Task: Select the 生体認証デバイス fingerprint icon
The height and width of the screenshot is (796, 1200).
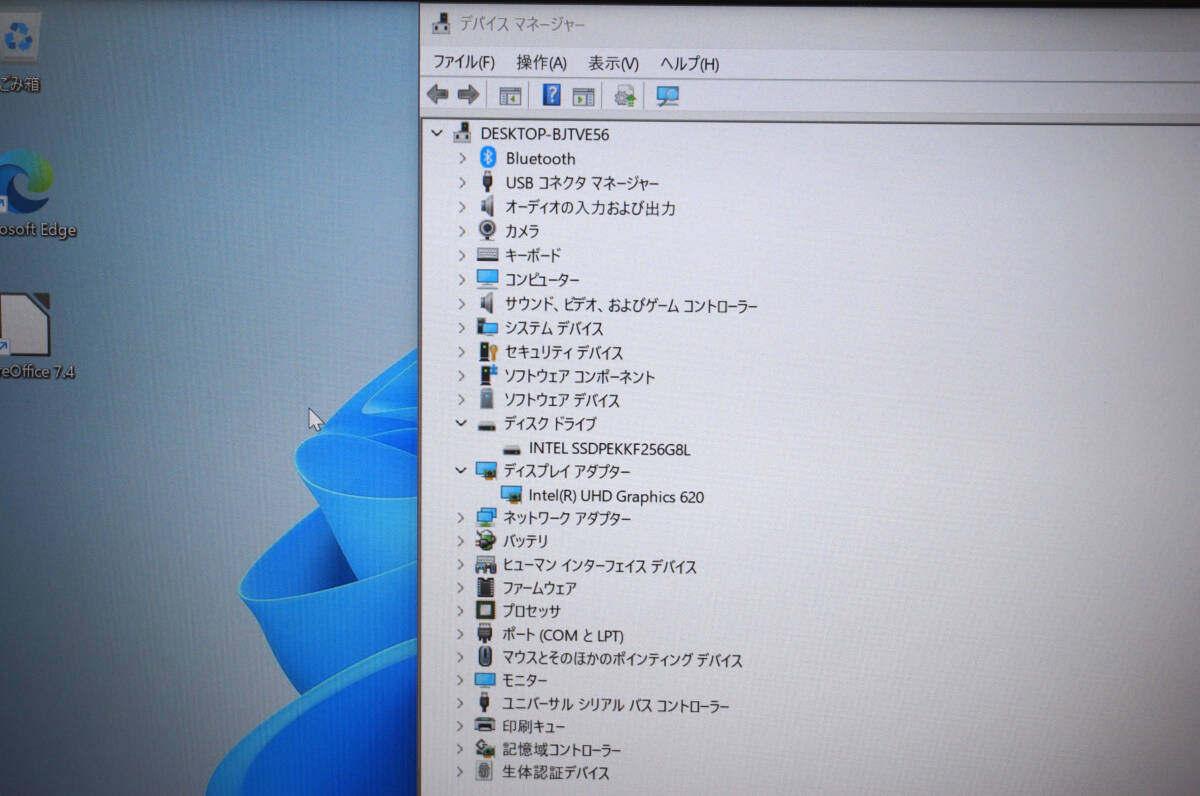Action: (x=485, y=771)
